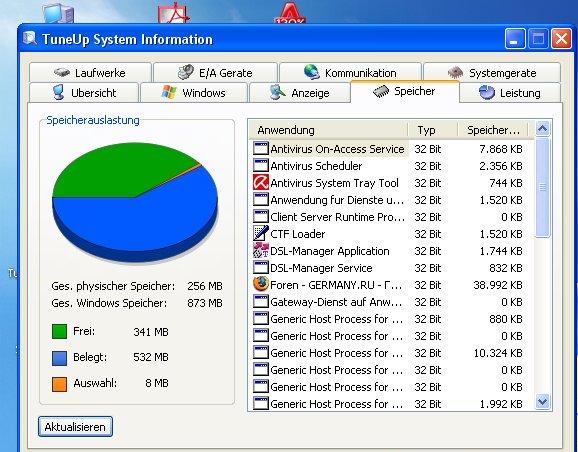Select the Kommunikation tab
The width and height of the screenshot is (578, 452).
pos(350,72)
